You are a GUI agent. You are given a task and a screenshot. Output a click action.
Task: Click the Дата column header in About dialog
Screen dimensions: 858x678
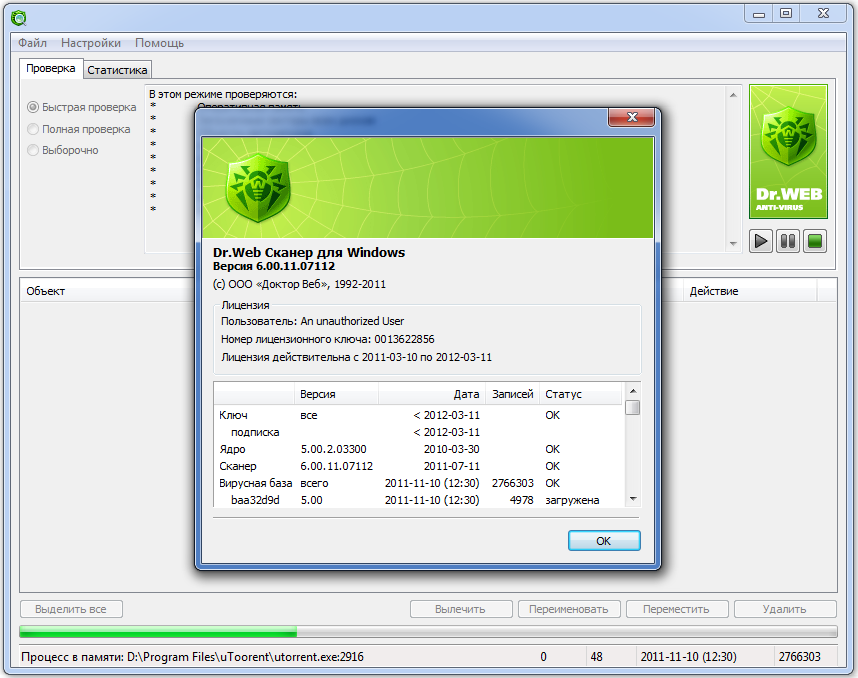click(x=432, y=394)
